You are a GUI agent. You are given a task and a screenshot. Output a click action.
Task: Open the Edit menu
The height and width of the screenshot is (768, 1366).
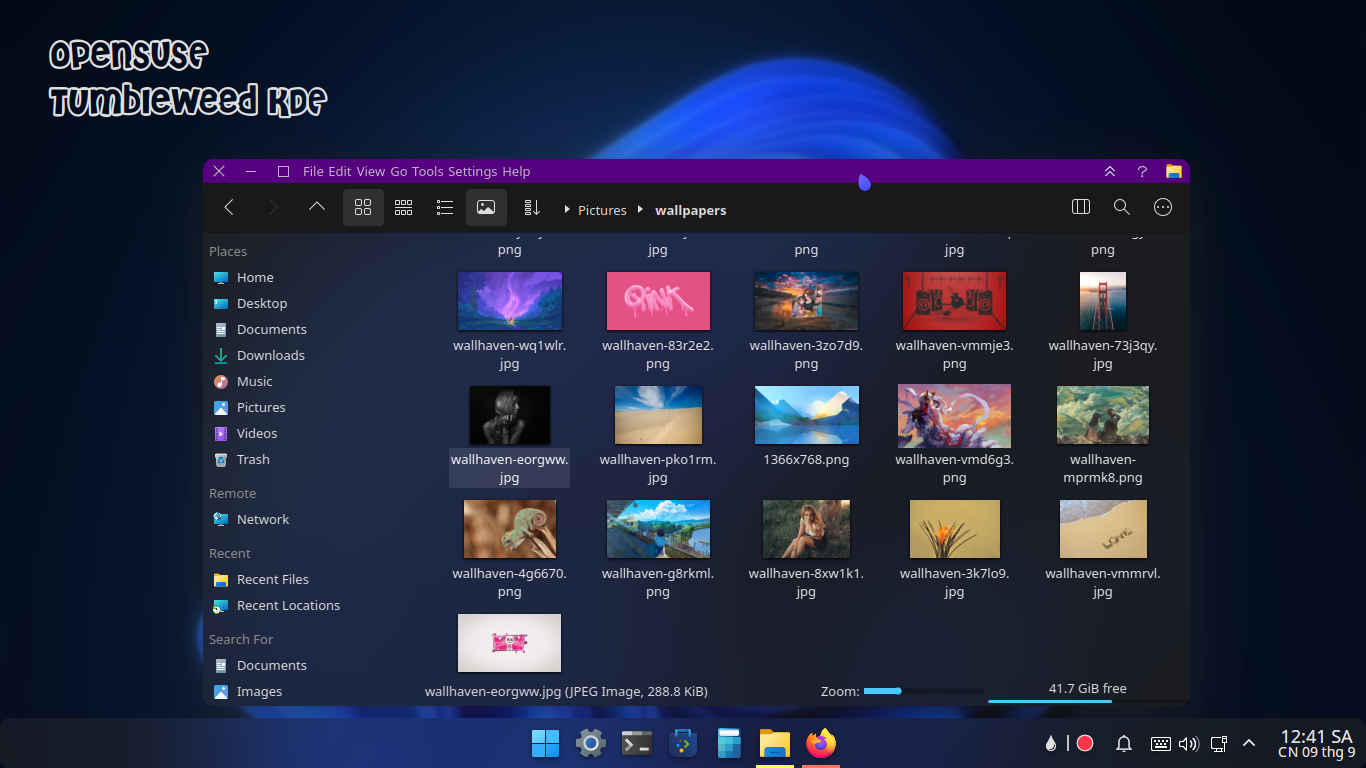click(340, 172)
